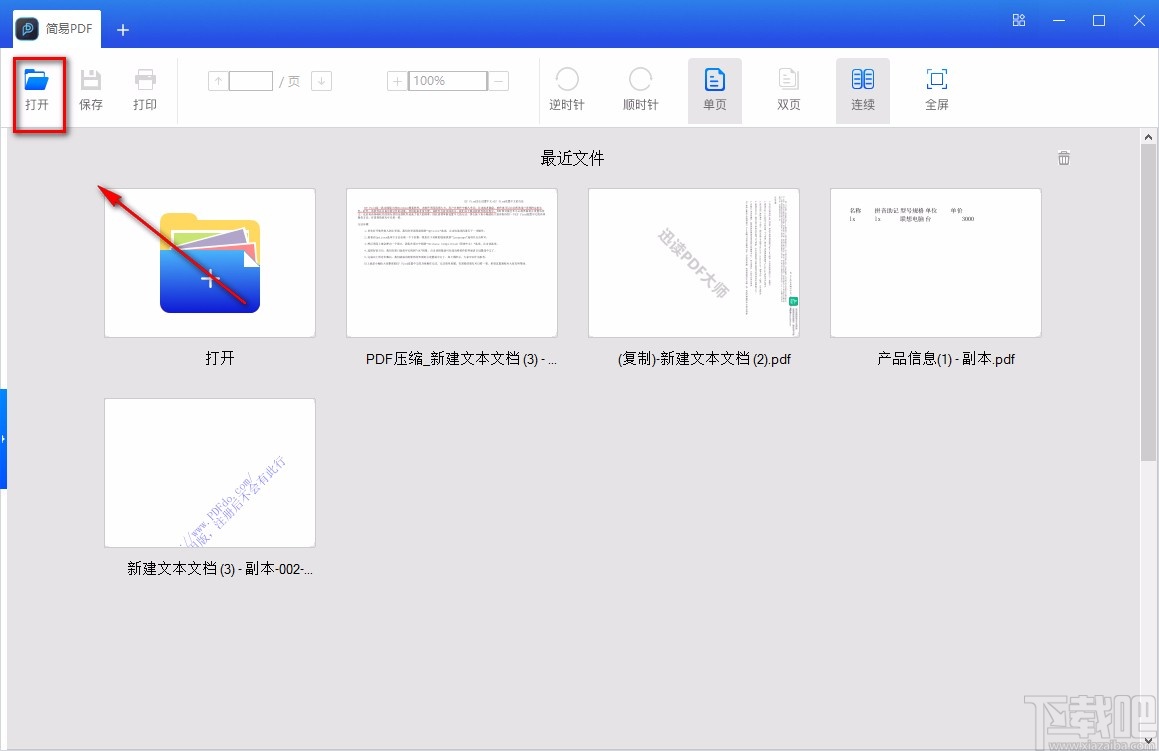The width and height of the screenshot is (1159, 751).
Task: Select the 简易PDF tab
Action: 56,28
